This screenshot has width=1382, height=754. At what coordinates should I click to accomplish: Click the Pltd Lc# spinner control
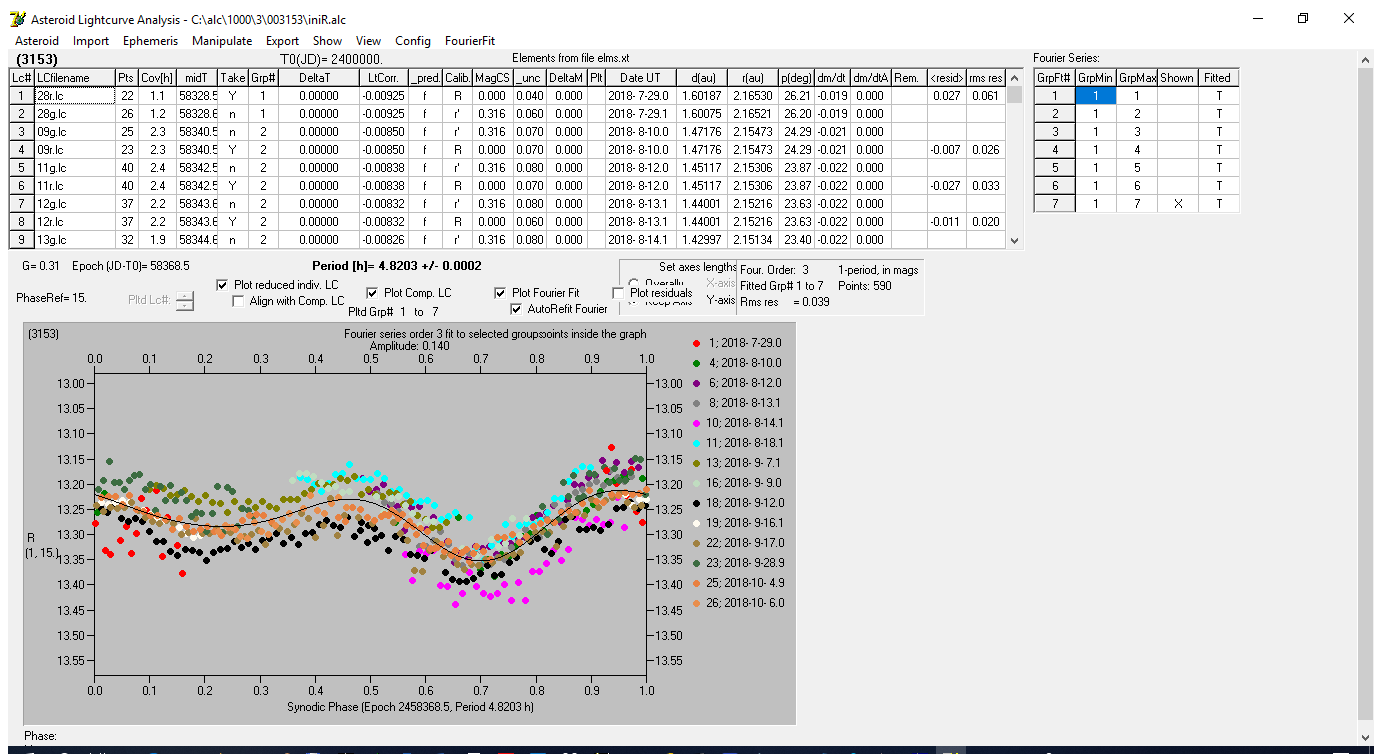click(x=185, y=300)
